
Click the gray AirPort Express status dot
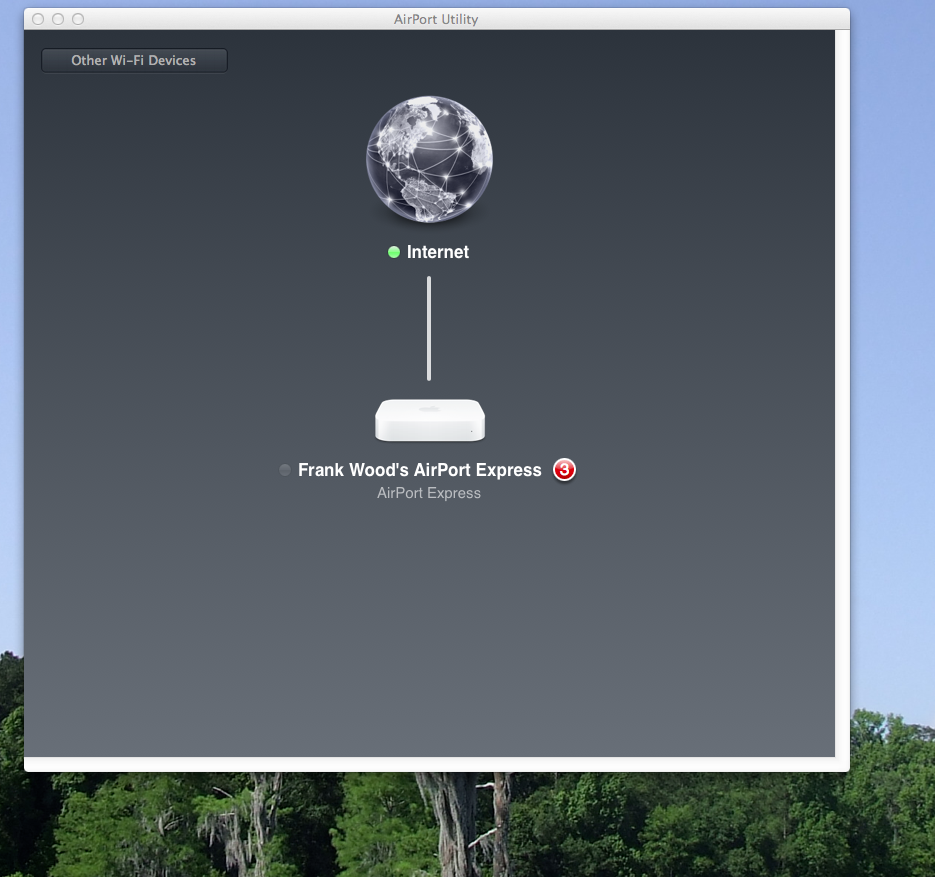285,470
